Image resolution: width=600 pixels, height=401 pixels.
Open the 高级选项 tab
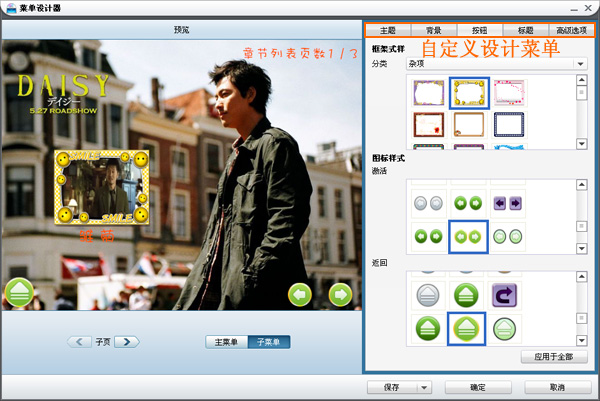tap(571, 30)
